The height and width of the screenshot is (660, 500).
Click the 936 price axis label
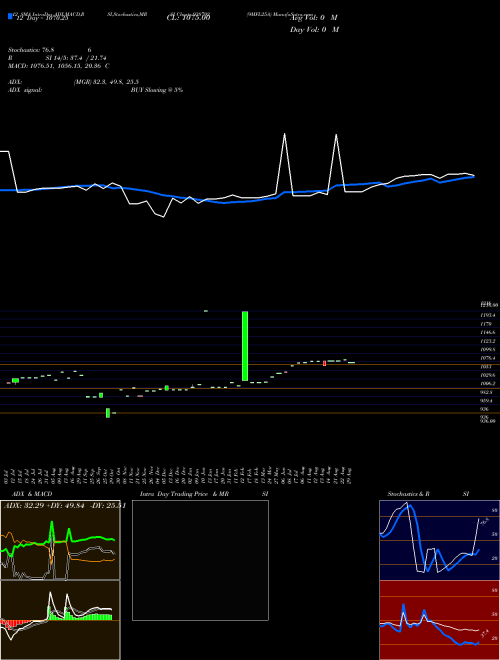click(485, 409)
